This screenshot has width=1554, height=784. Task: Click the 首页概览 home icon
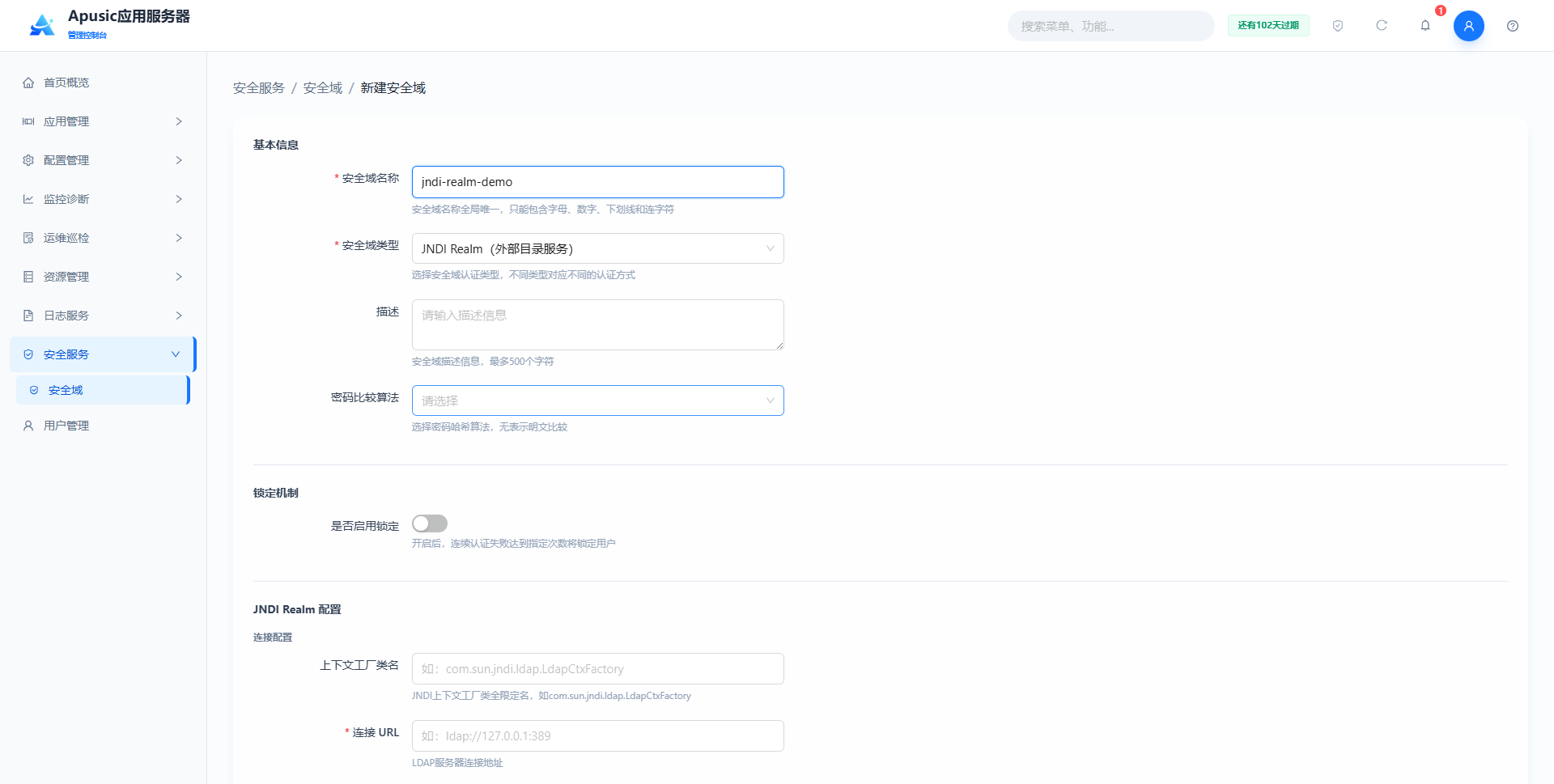tap(28, 83)
